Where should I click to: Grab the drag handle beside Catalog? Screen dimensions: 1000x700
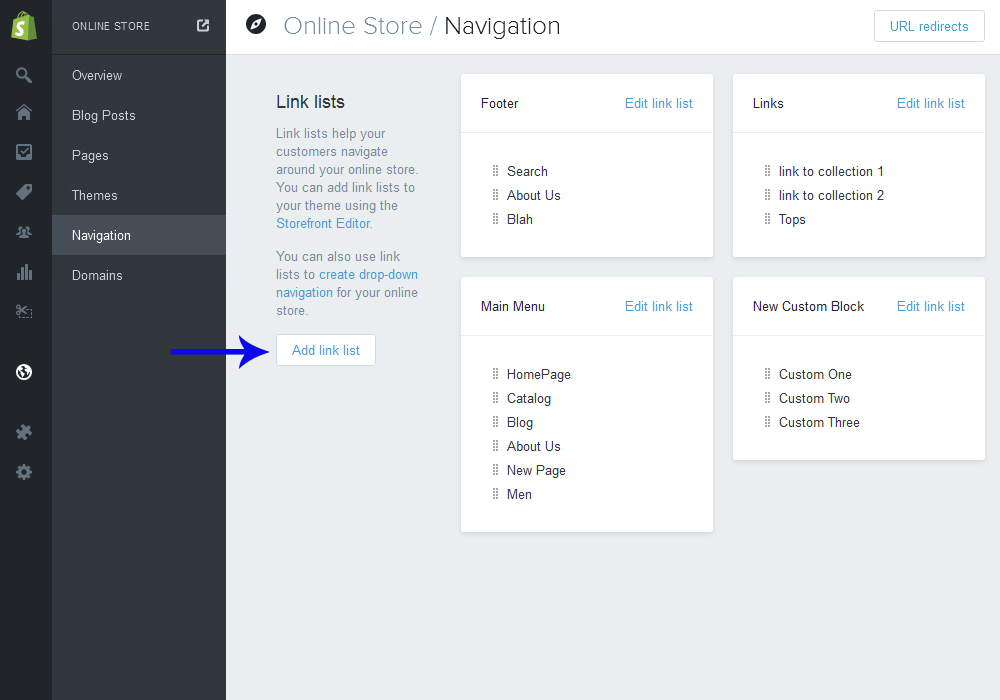[x=495, y=398]
